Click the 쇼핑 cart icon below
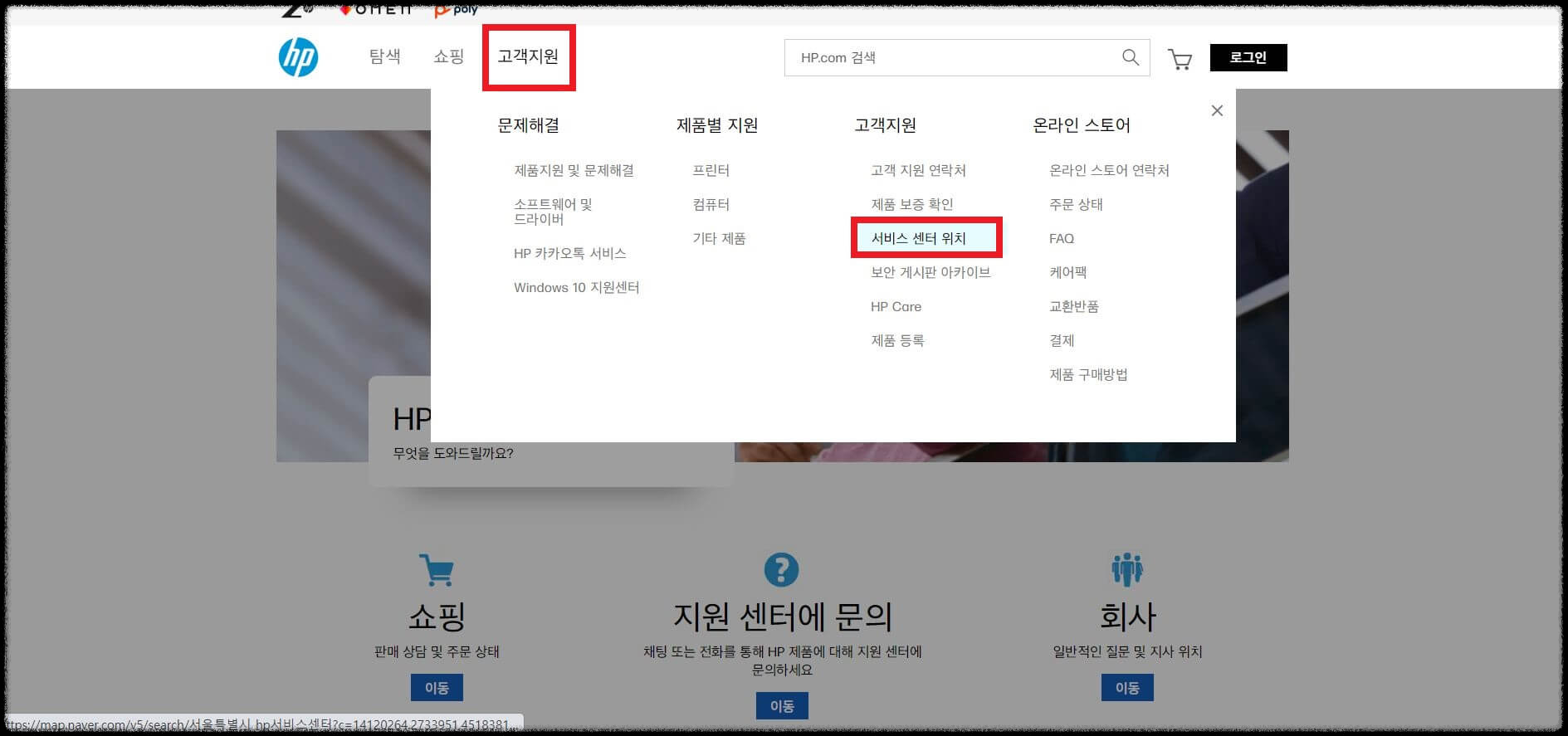This screenshot has width=1568, height=736. pos(437,569)
